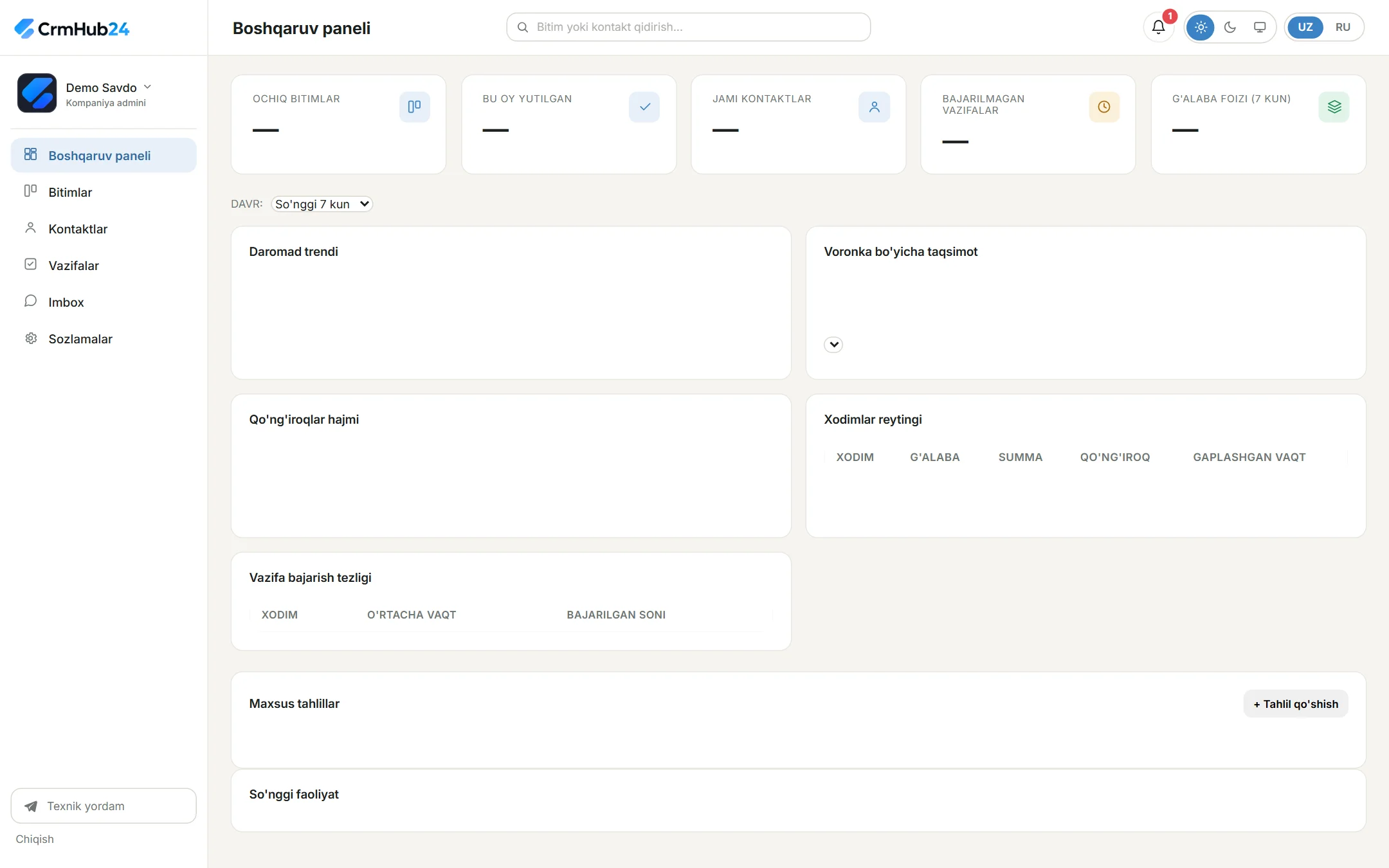Click the person icon in Jami kontaktlar
Viewport: 1389px width, 868px height.
pos(875,107)
